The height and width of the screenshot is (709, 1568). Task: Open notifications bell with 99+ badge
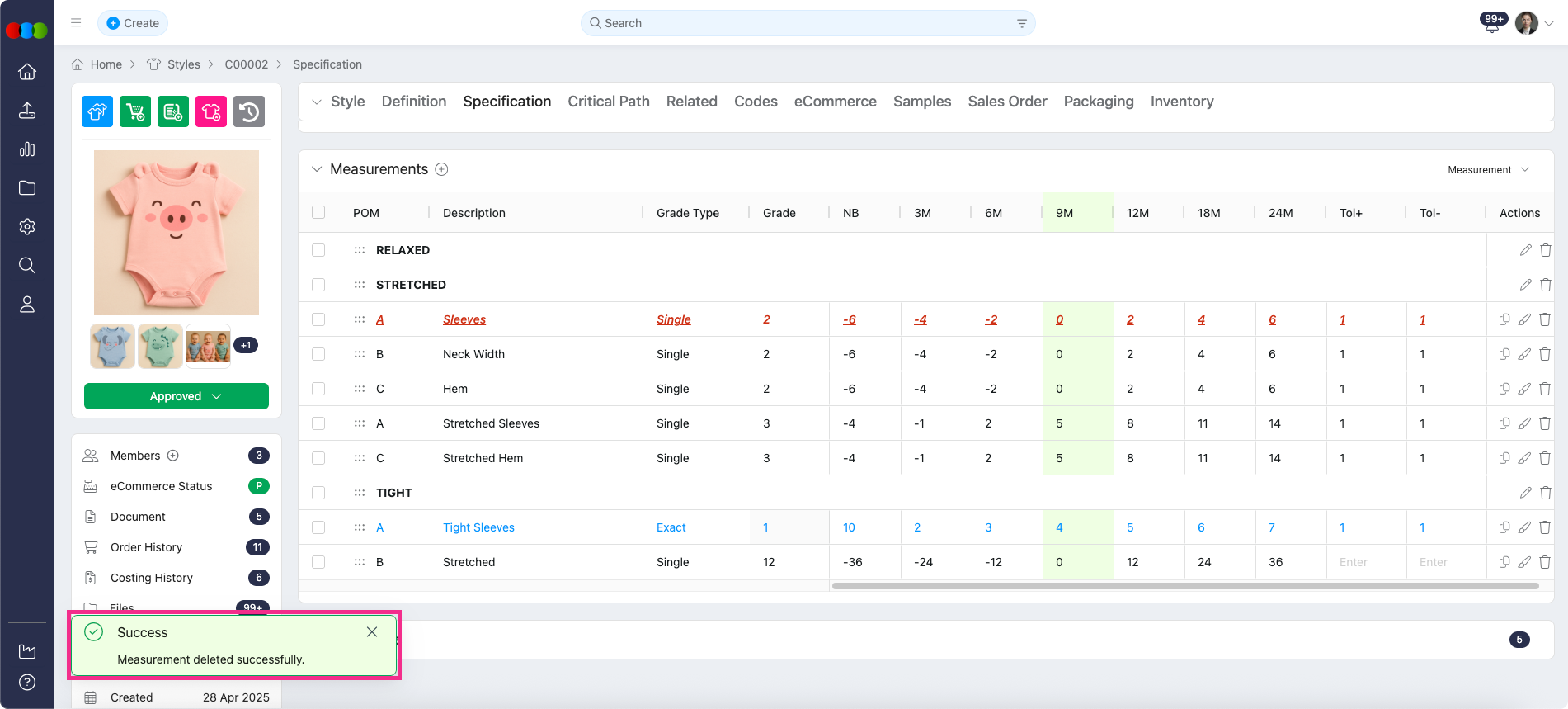1491,24
